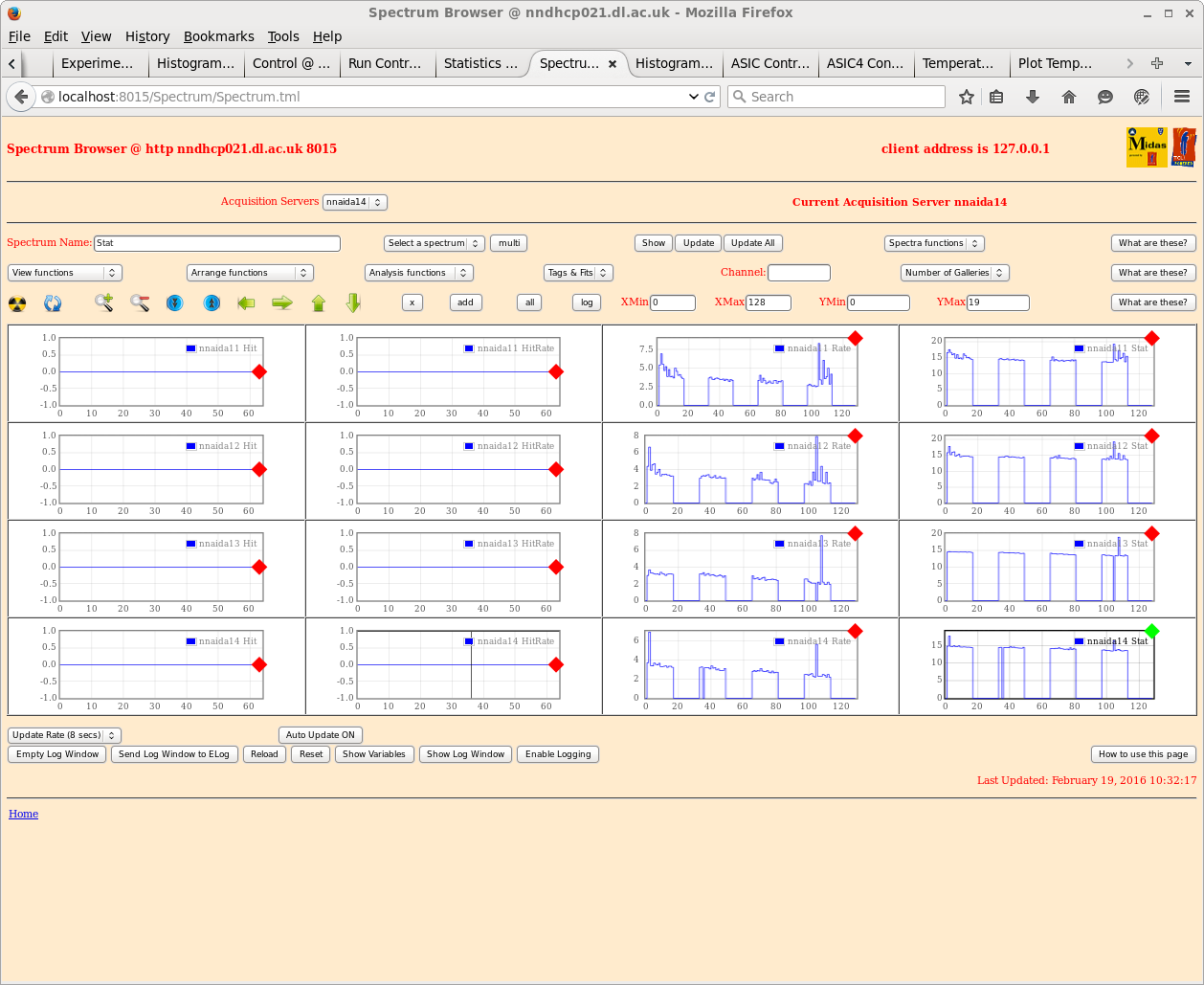Open the Acquisition Servers nnaida14 dropdown
Image resolution: width=1204 pixels, height=985 pixels.
354,202
